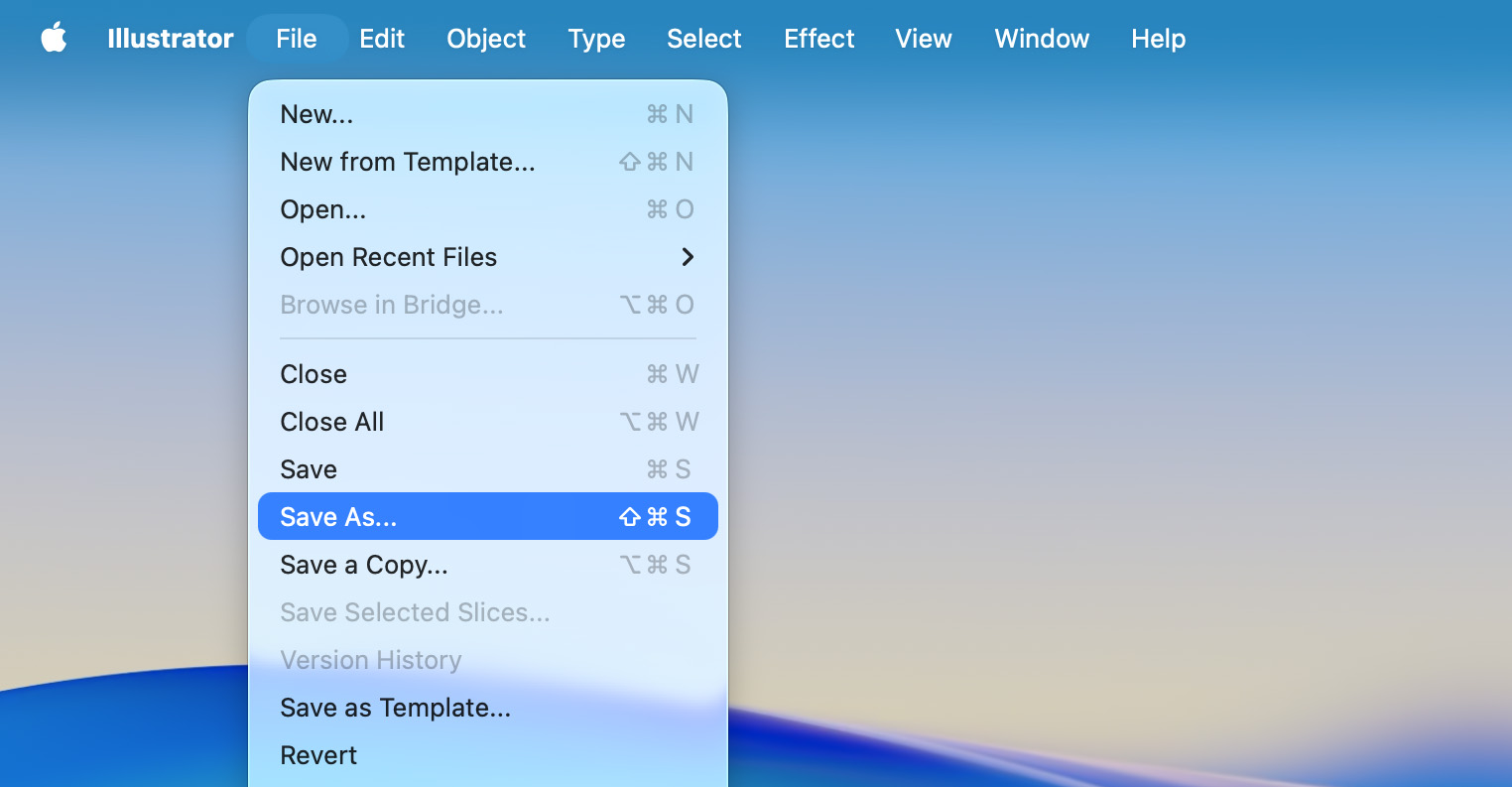Open the Type menu
The height and width of the screenshot is (787, 1512).
[596, 39]
